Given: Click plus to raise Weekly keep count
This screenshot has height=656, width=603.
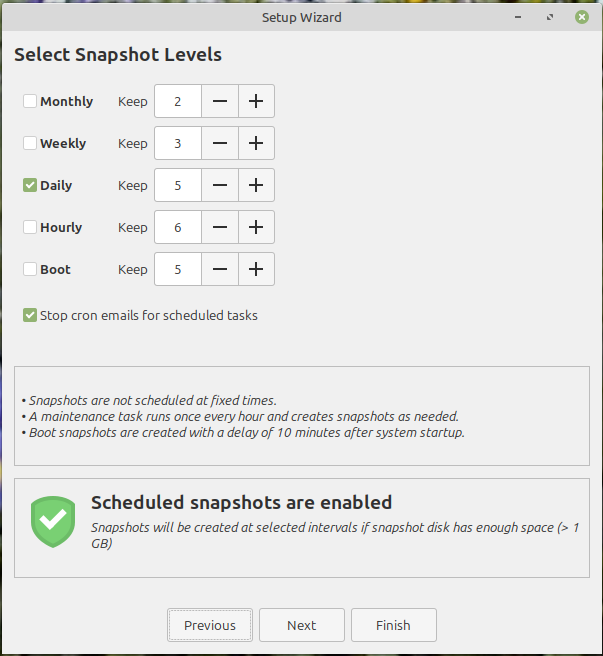Looking at the screenshot, I should point(256,143).
